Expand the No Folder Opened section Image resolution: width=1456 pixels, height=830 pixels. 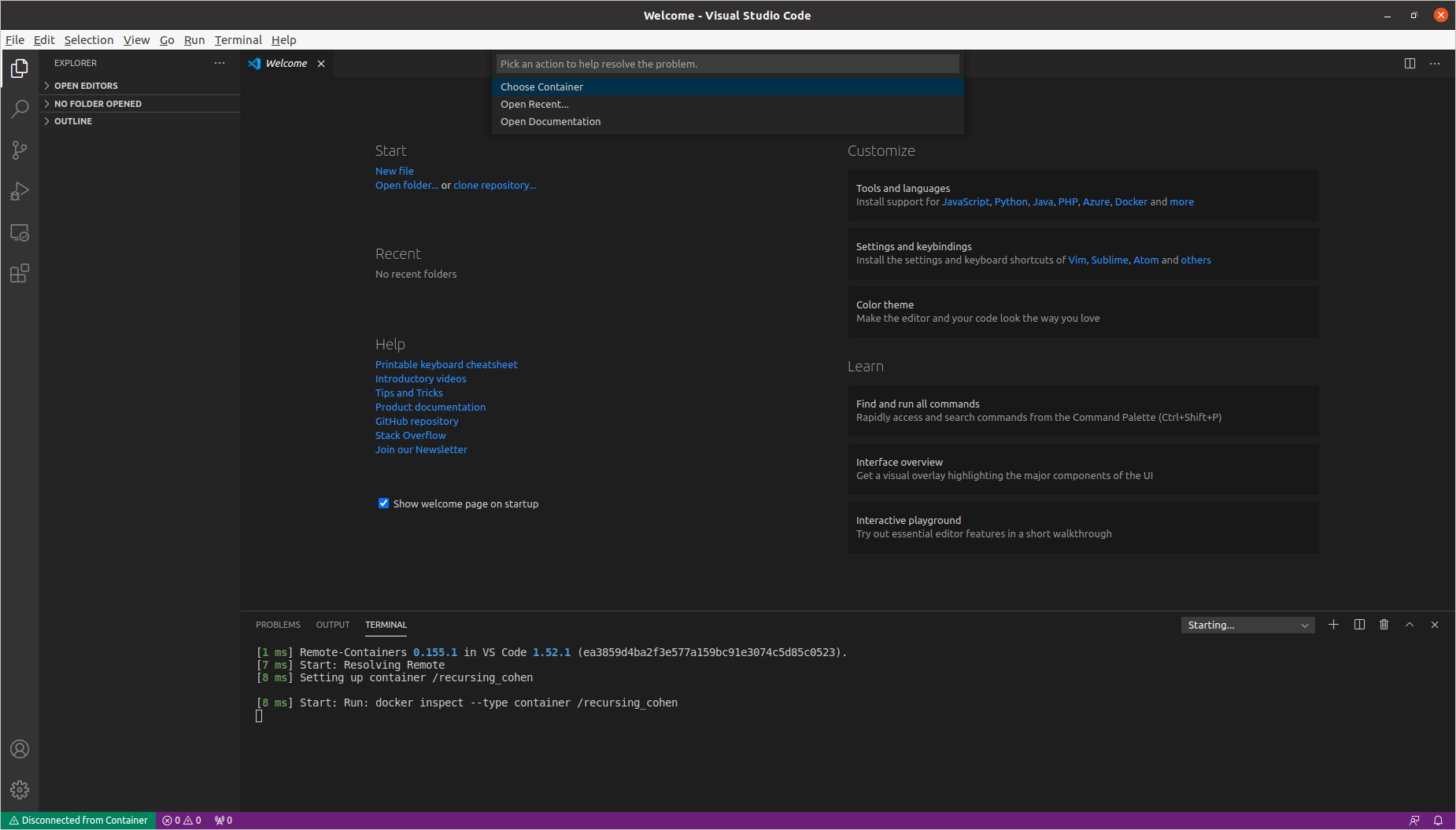click(139, 104)
